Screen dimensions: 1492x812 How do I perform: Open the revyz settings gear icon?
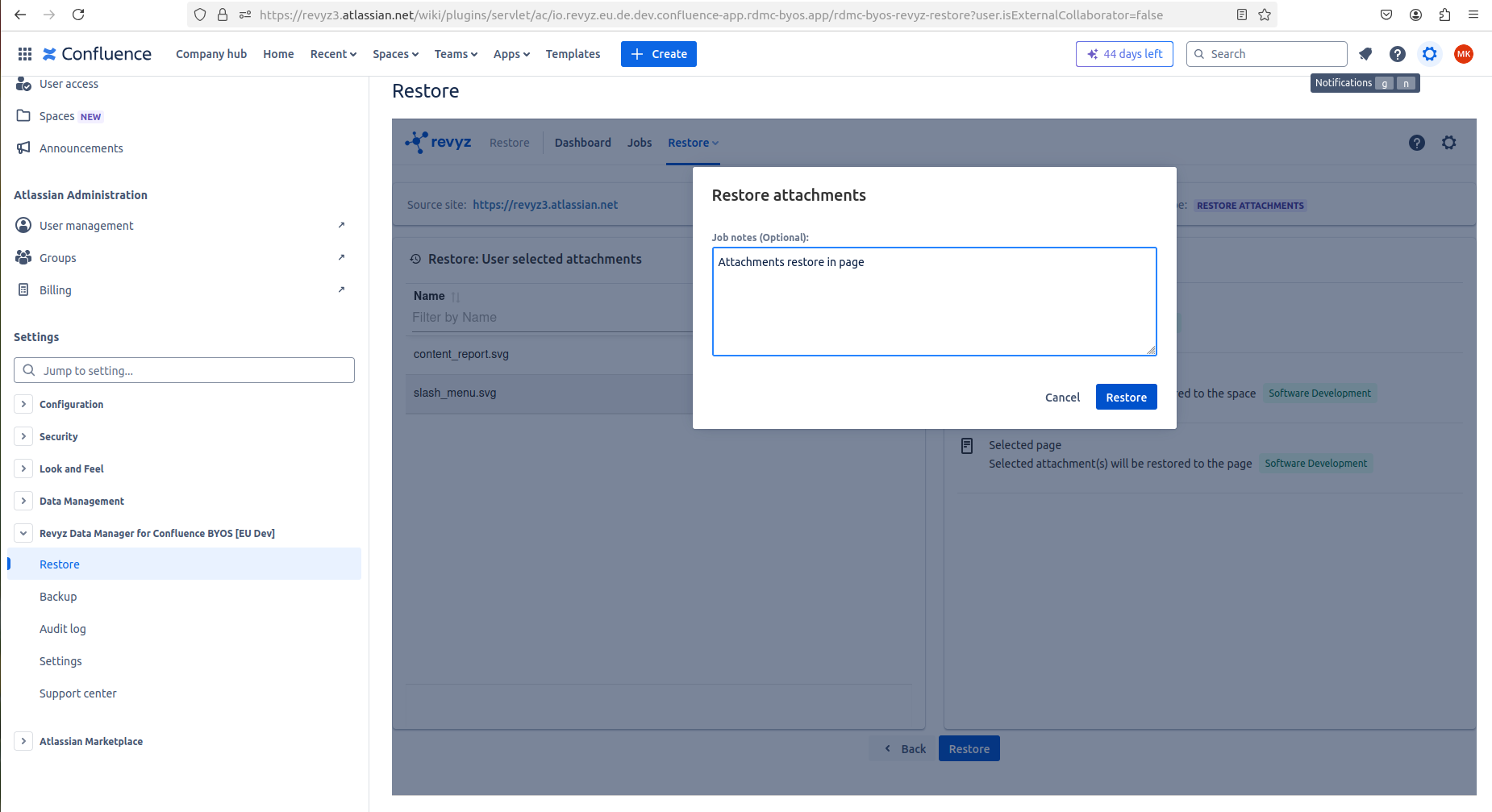(1449, 143)
